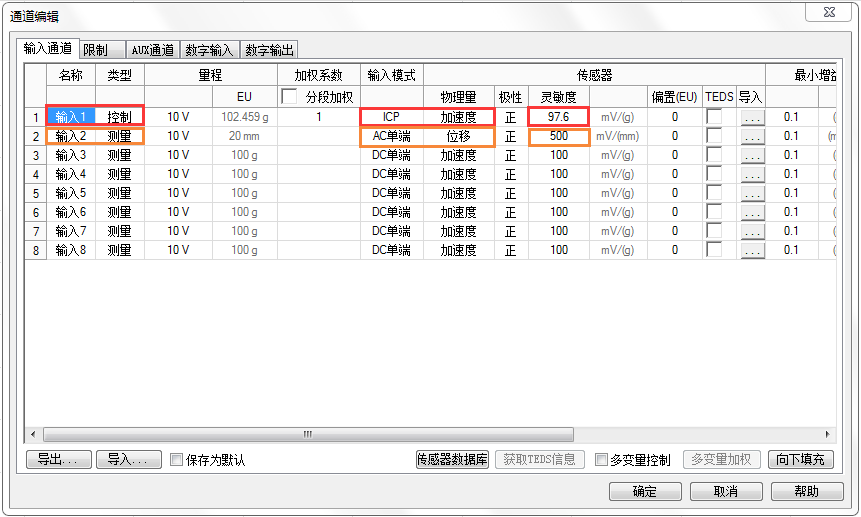Click the horizontal scrollbar thumb
Viewport: 861px width, 517px height.
pos(308,435)
